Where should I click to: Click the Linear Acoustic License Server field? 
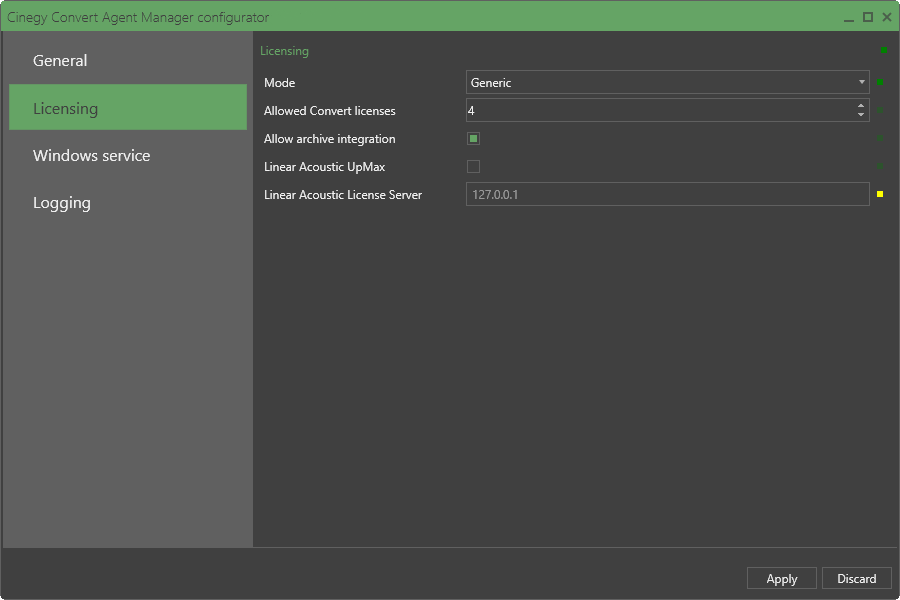(x=668, y=194)
